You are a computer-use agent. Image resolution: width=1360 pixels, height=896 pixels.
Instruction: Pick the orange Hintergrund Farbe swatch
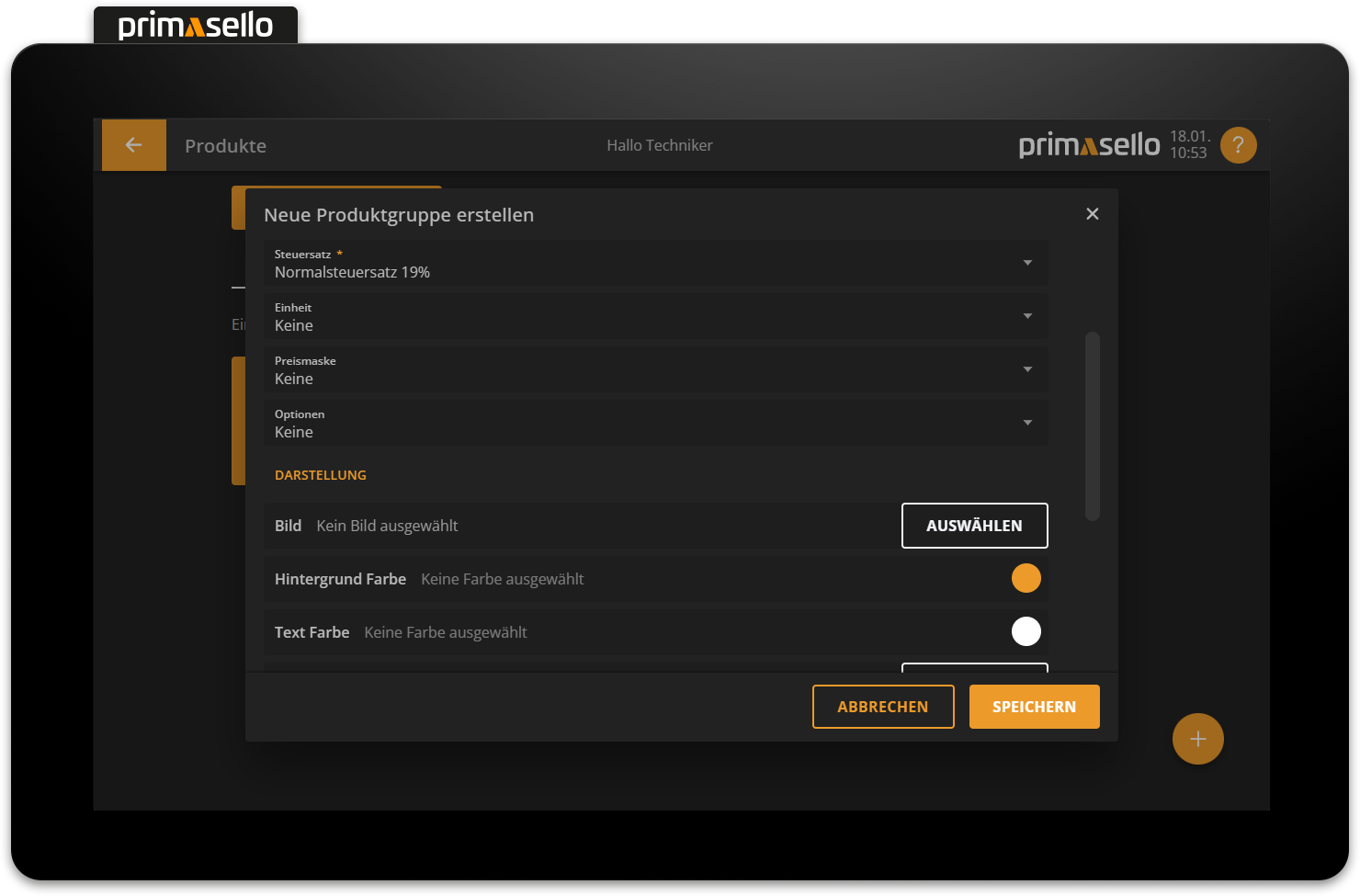point(1026,579)
